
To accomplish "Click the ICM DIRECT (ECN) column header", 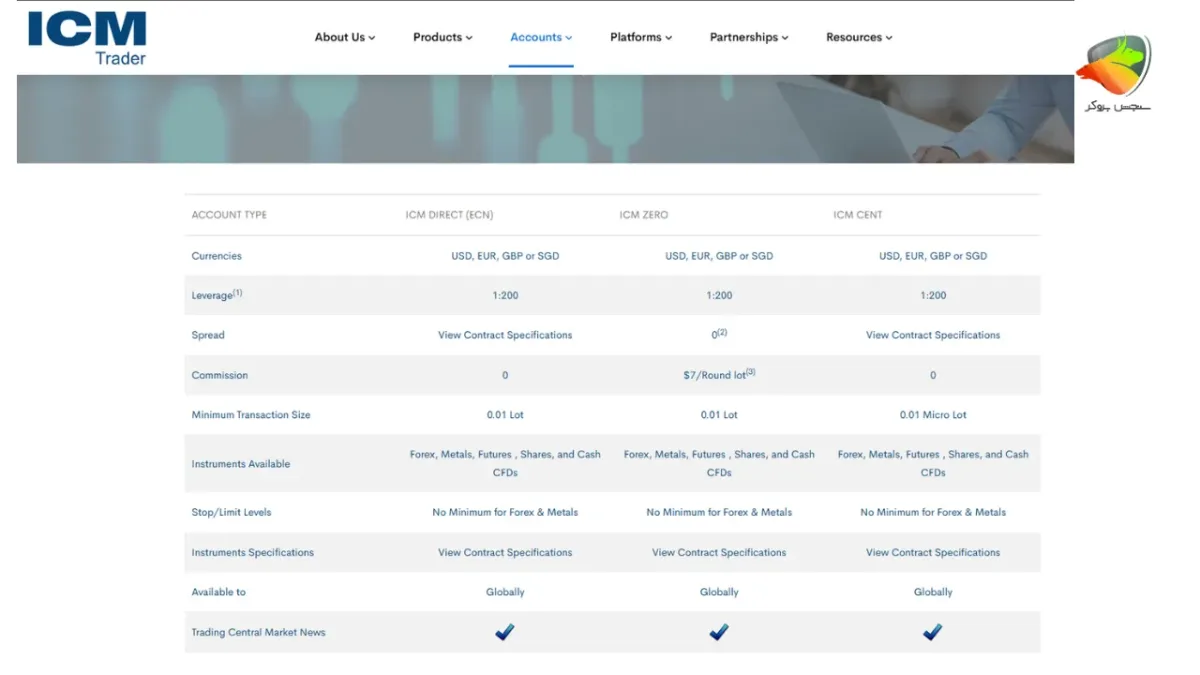I will pyautogui.click(x=449, y=215).
